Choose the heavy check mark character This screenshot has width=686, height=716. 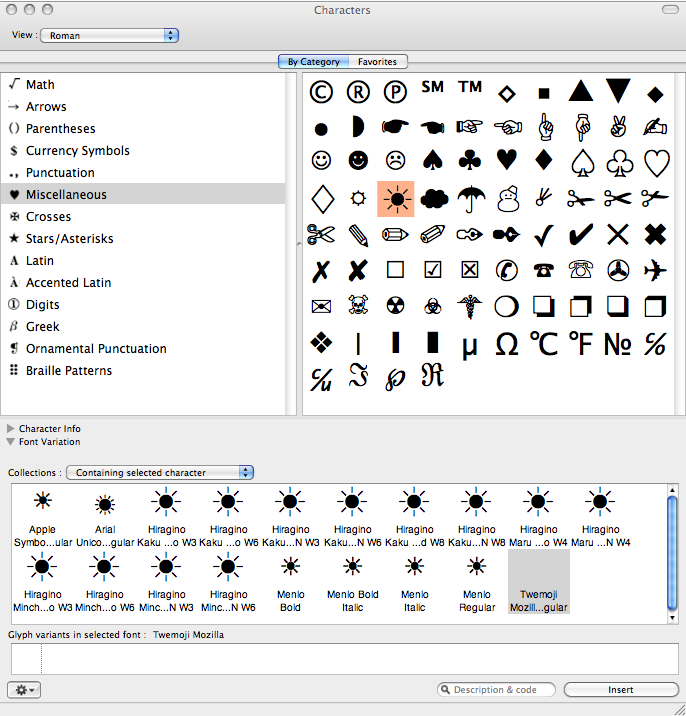point(580,234)
